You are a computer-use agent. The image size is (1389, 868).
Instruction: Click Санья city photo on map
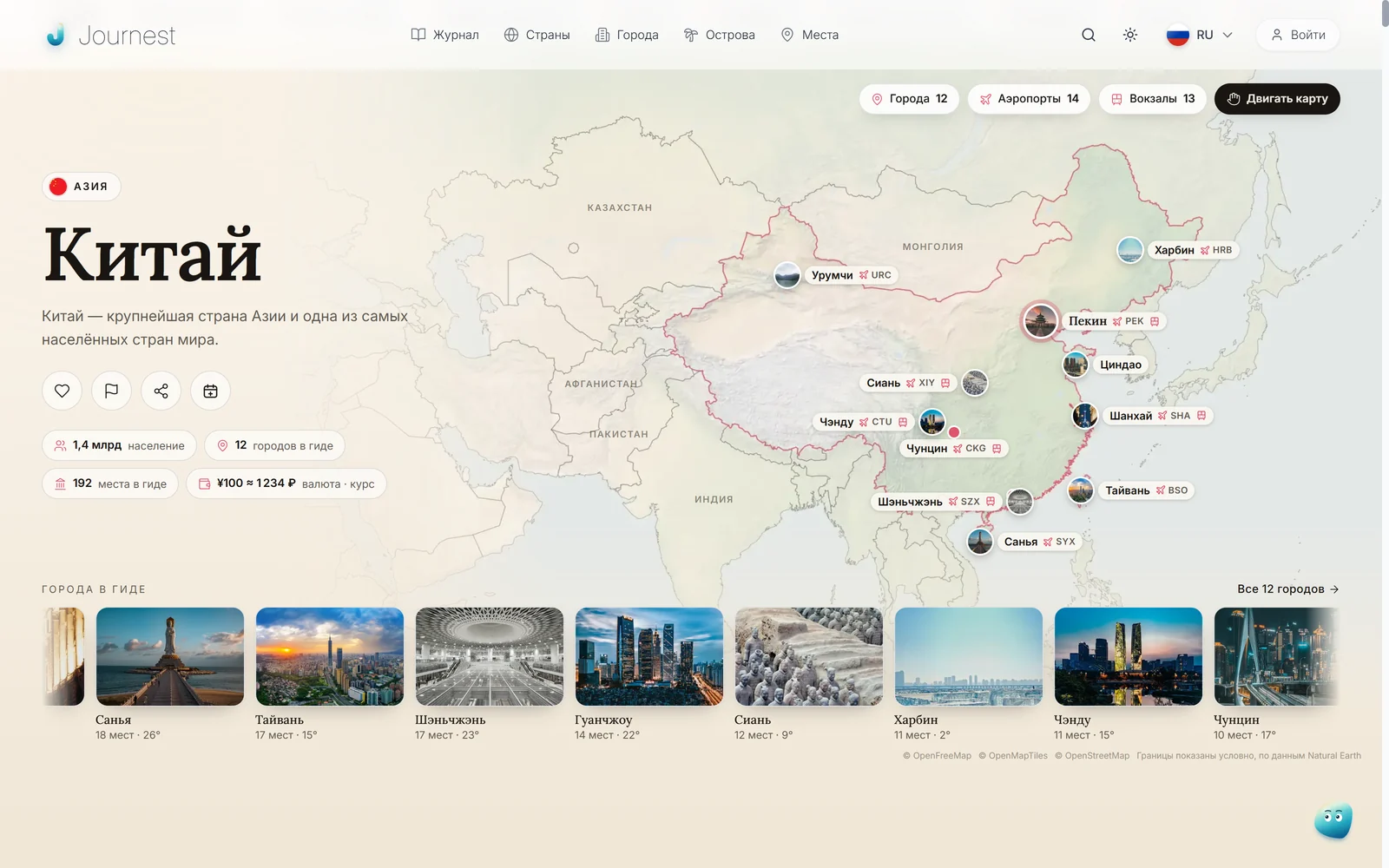pyautogui.click(x=980, y=542)
